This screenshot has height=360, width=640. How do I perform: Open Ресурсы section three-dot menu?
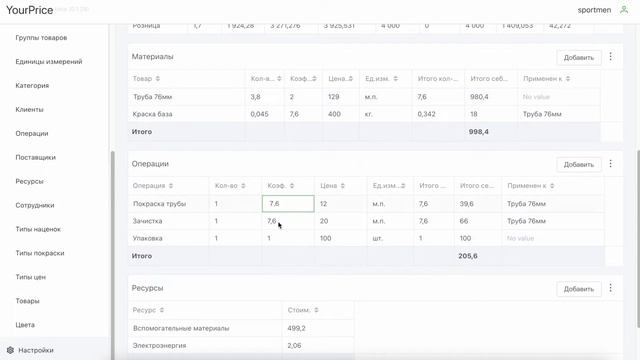coord(610,288)
